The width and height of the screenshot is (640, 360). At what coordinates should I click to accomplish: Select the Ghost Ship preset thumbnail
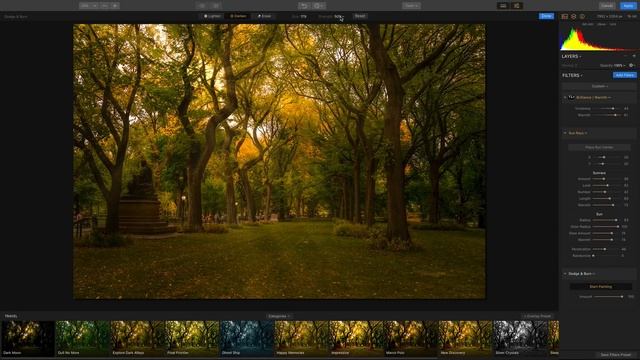tap(247, 338)
